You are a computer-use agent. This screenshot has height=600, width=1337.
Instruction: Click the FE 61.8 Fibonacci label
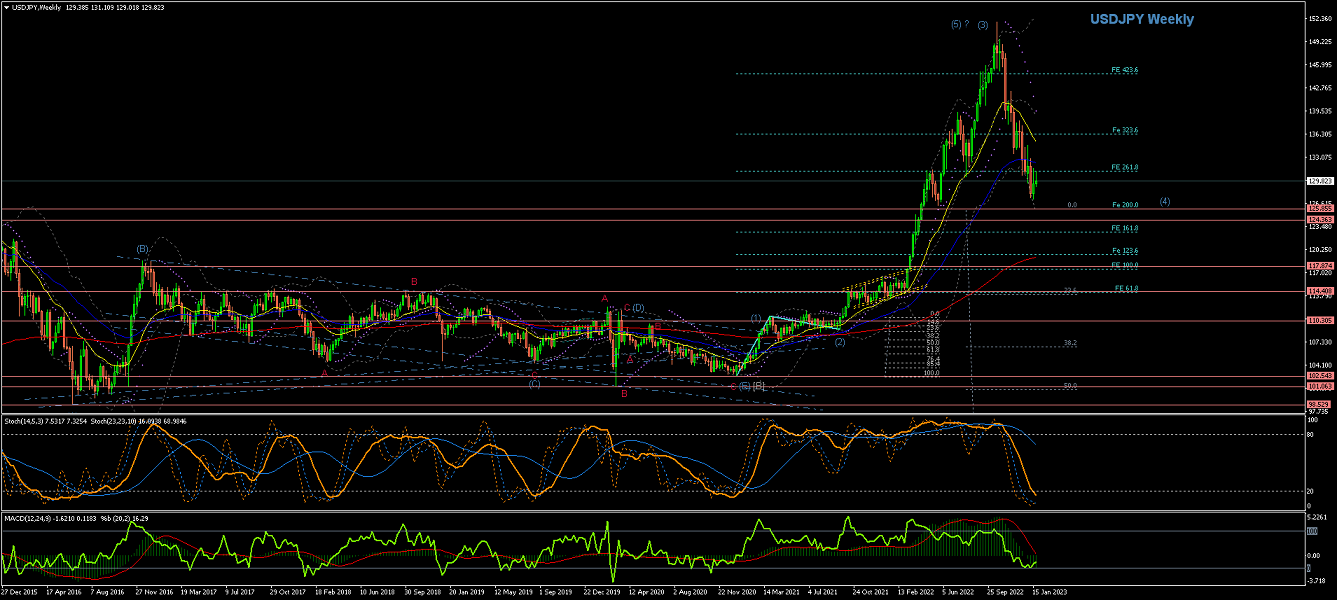[x=1126, y=288]
